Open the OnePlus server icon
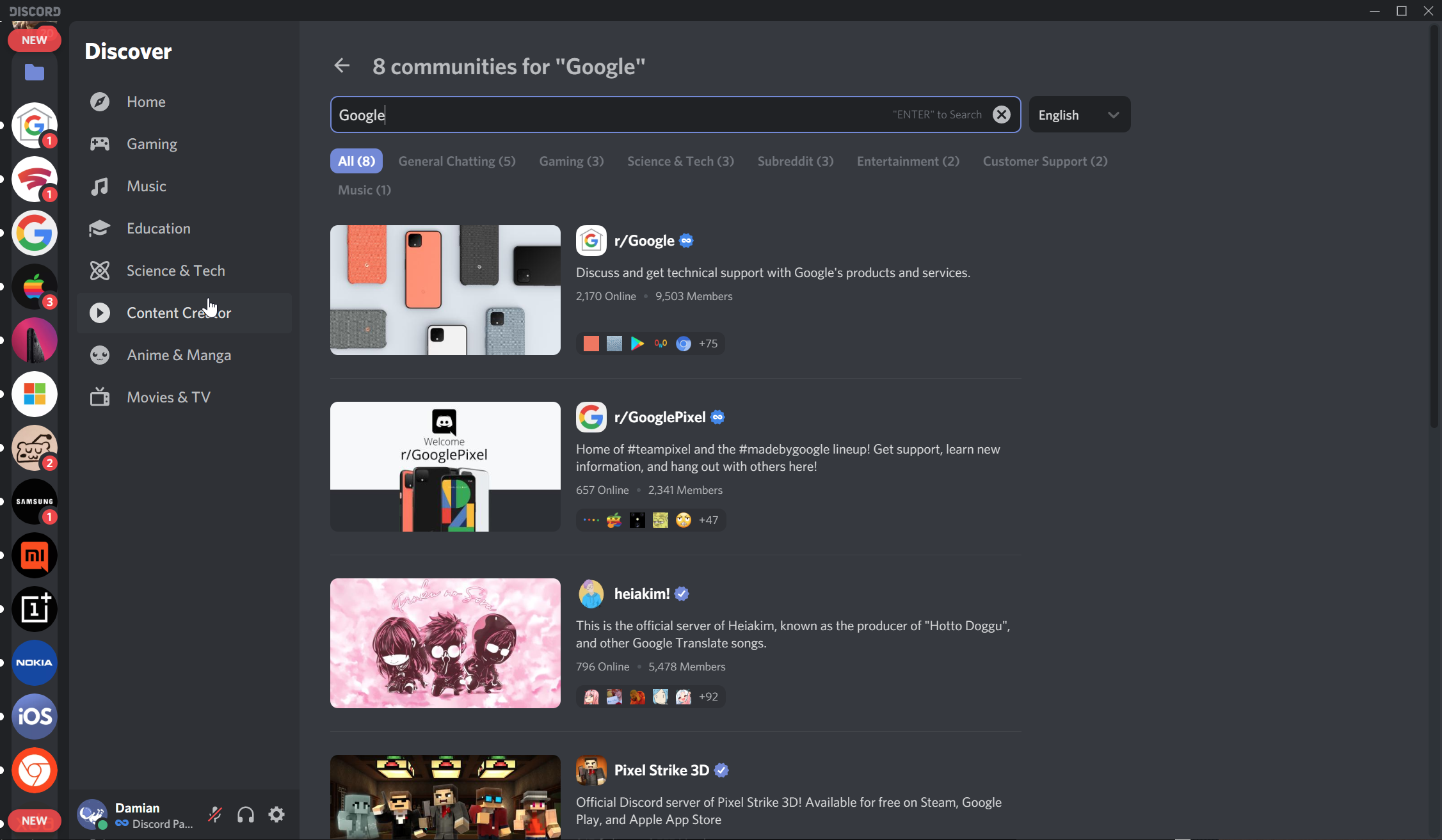This screenshot has width=1442, height=840. pos(35,609)
